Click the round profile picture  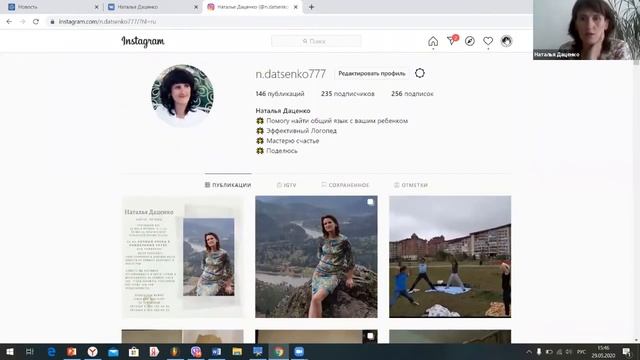point(182,96)
